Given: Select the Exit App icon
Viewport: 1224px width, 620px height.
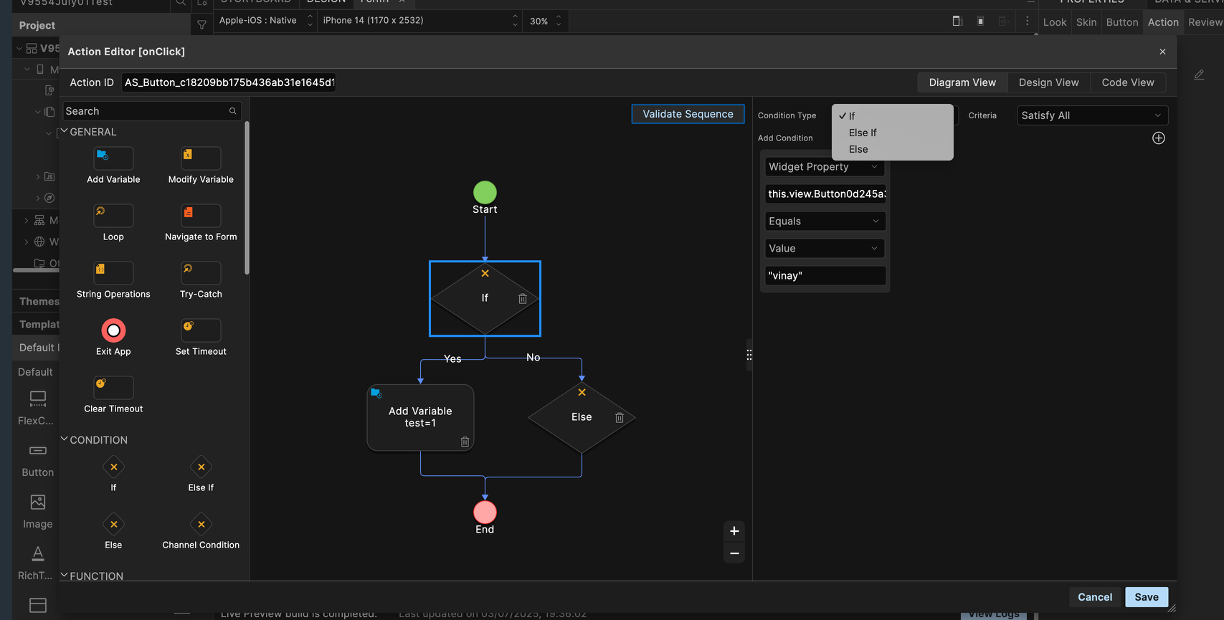Looking at the screenshot, I should pyautogui.click(x=113, y=330).
